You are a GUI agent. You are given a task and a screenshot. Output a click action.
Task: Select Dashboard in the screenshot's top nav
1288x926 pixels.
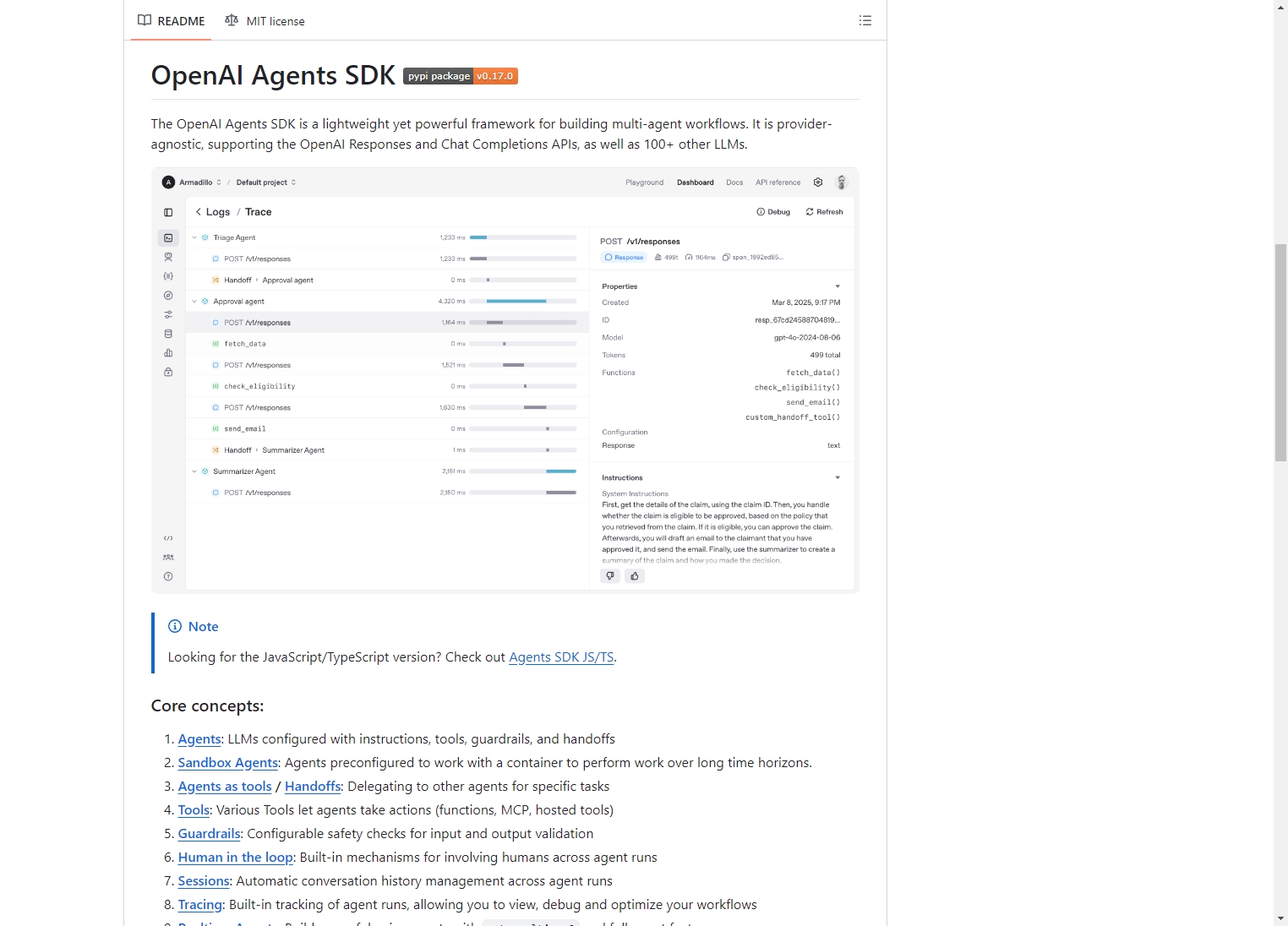[x=696, y=182]
